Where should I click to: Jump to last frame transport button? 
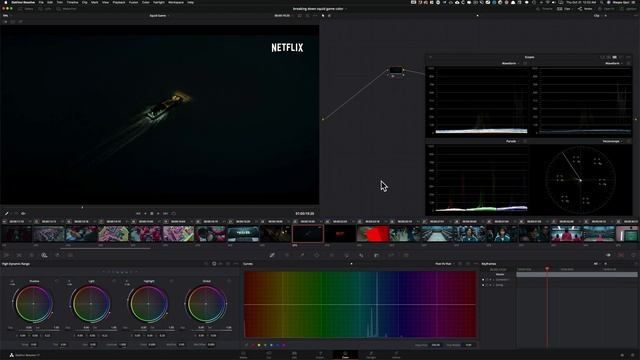(x=165, y=213)
